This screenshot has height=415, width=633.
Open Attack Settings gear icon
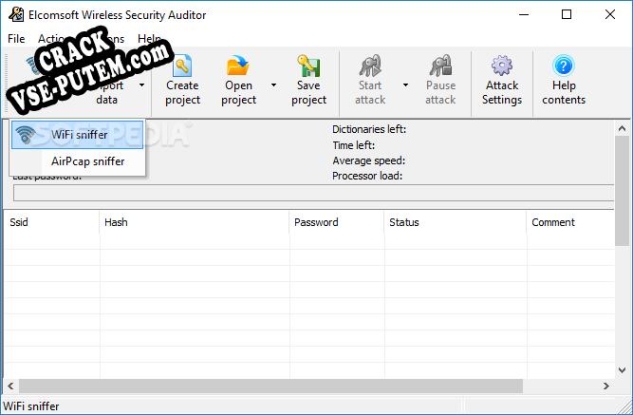502,66
